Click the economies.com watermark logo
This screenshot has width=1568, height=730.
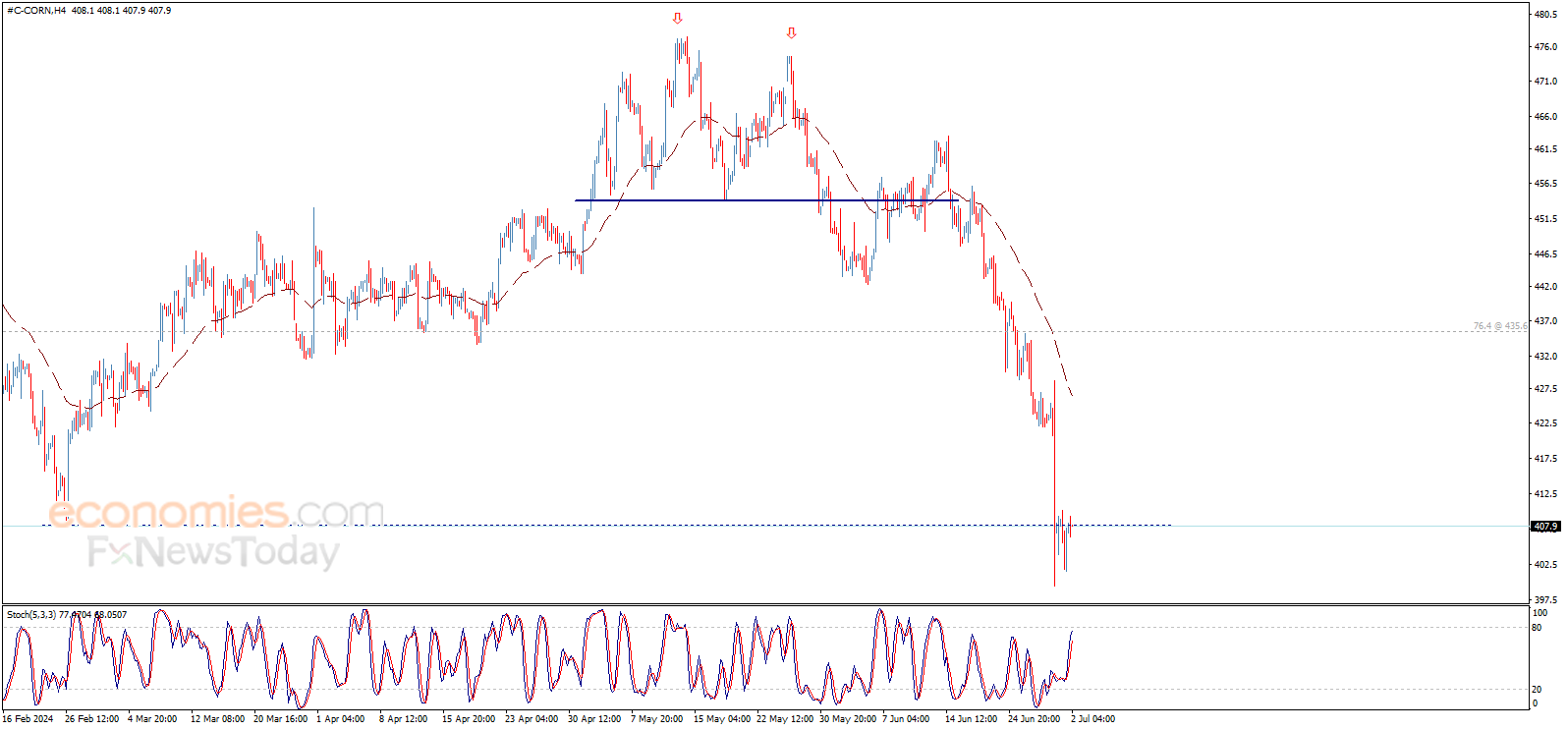216,512
